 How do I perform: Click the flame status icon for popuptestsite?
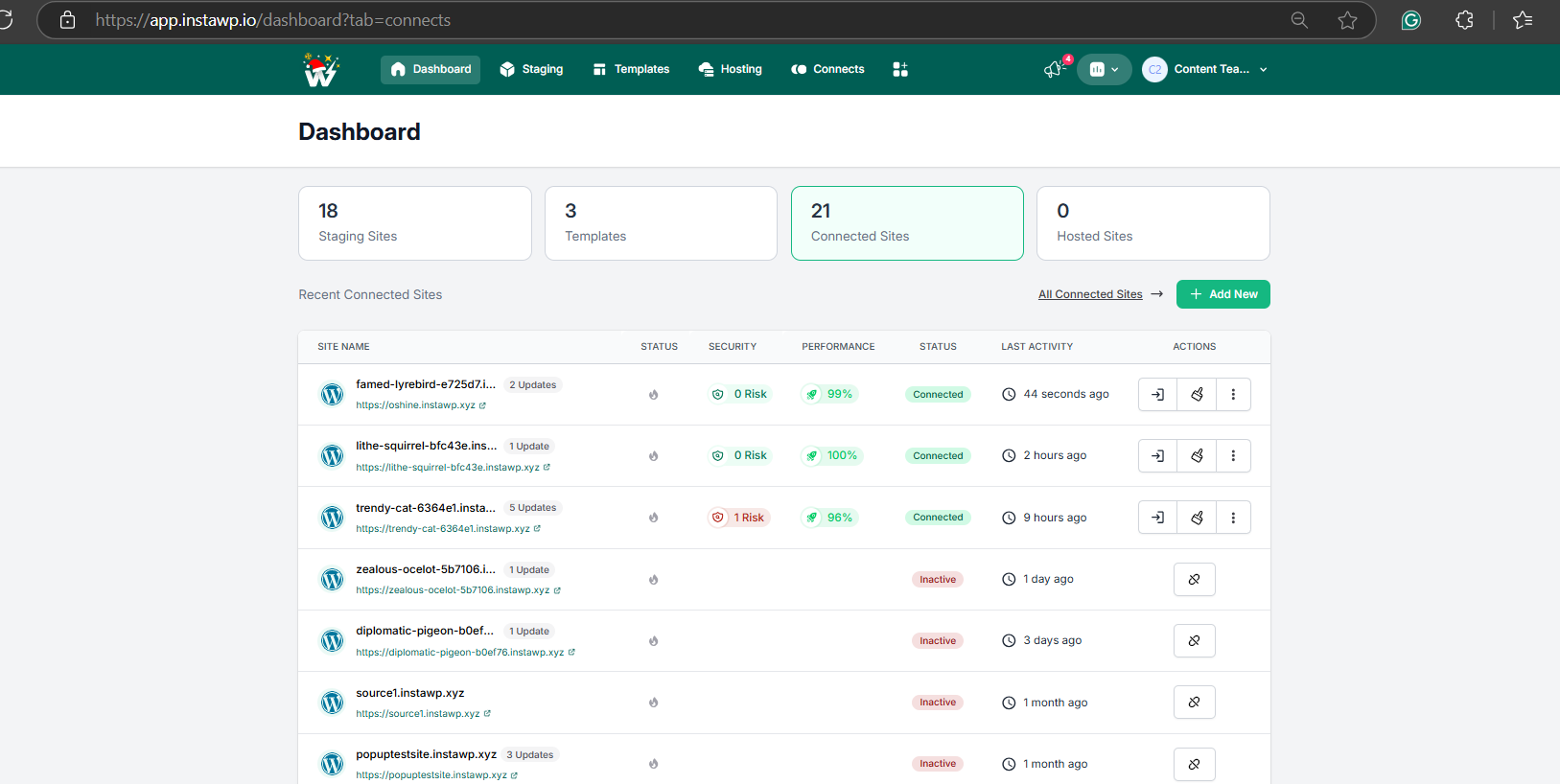654,764
